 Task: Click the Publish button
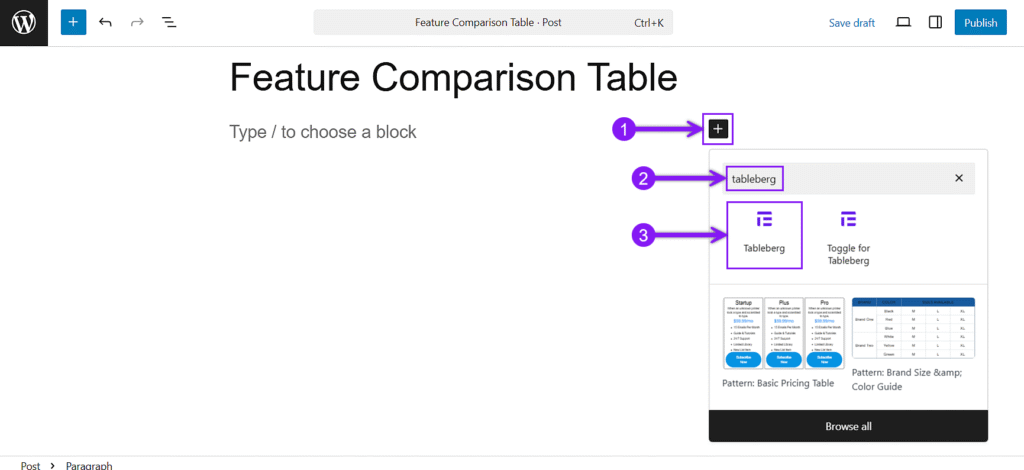[980, 22]
